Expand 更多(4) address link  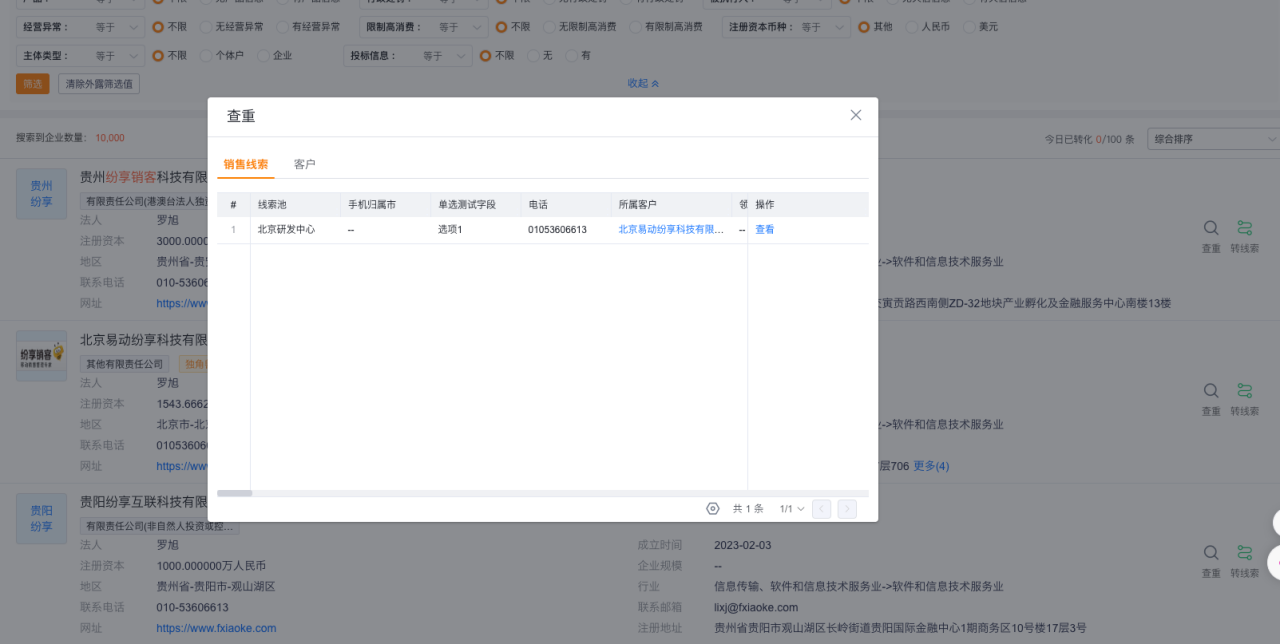931,466
